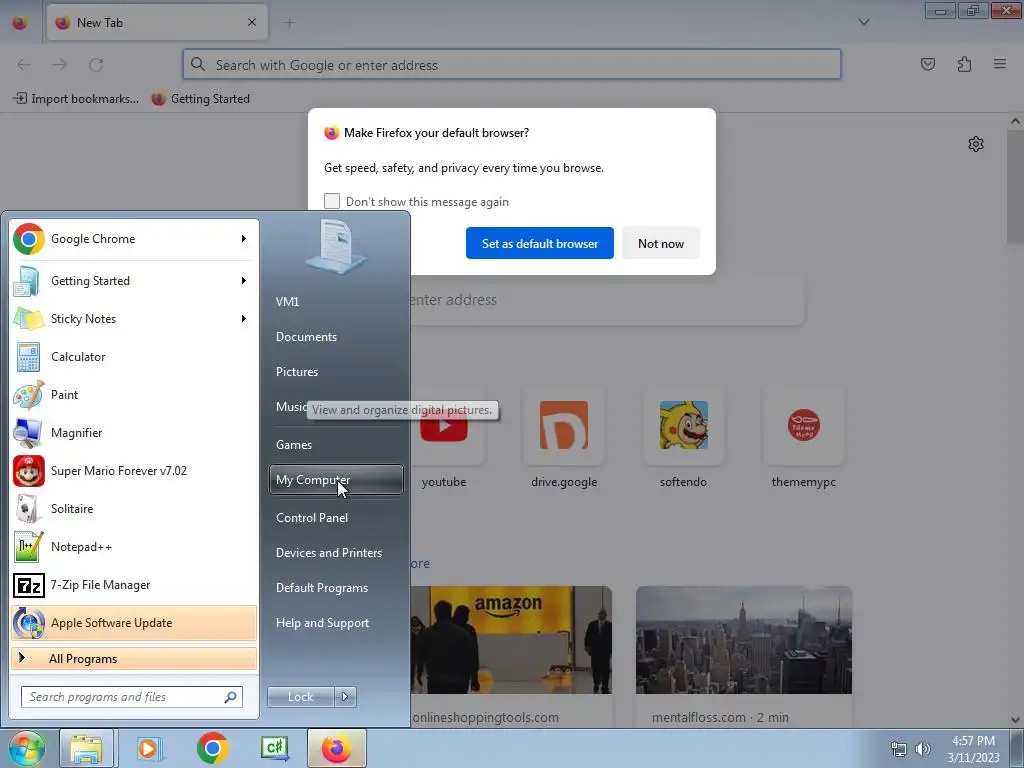Open Windows Media Player taskbar icon
The width and height of the screenshot is (1024, 768).
pyautogui.click(x=149, y=748)
